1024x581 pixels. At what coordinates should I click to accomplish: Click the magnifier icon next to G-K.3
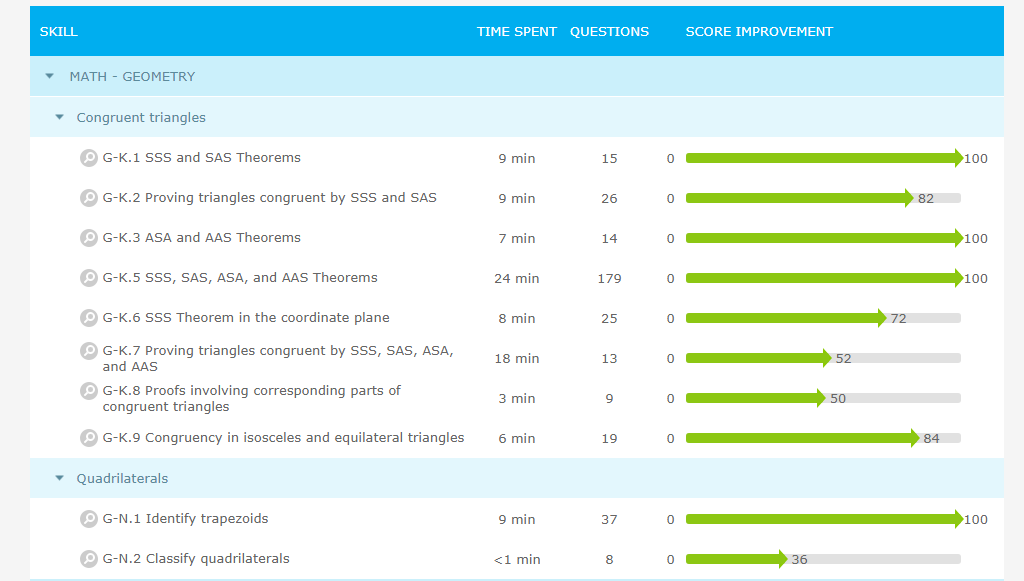click(x=89, y=238)
